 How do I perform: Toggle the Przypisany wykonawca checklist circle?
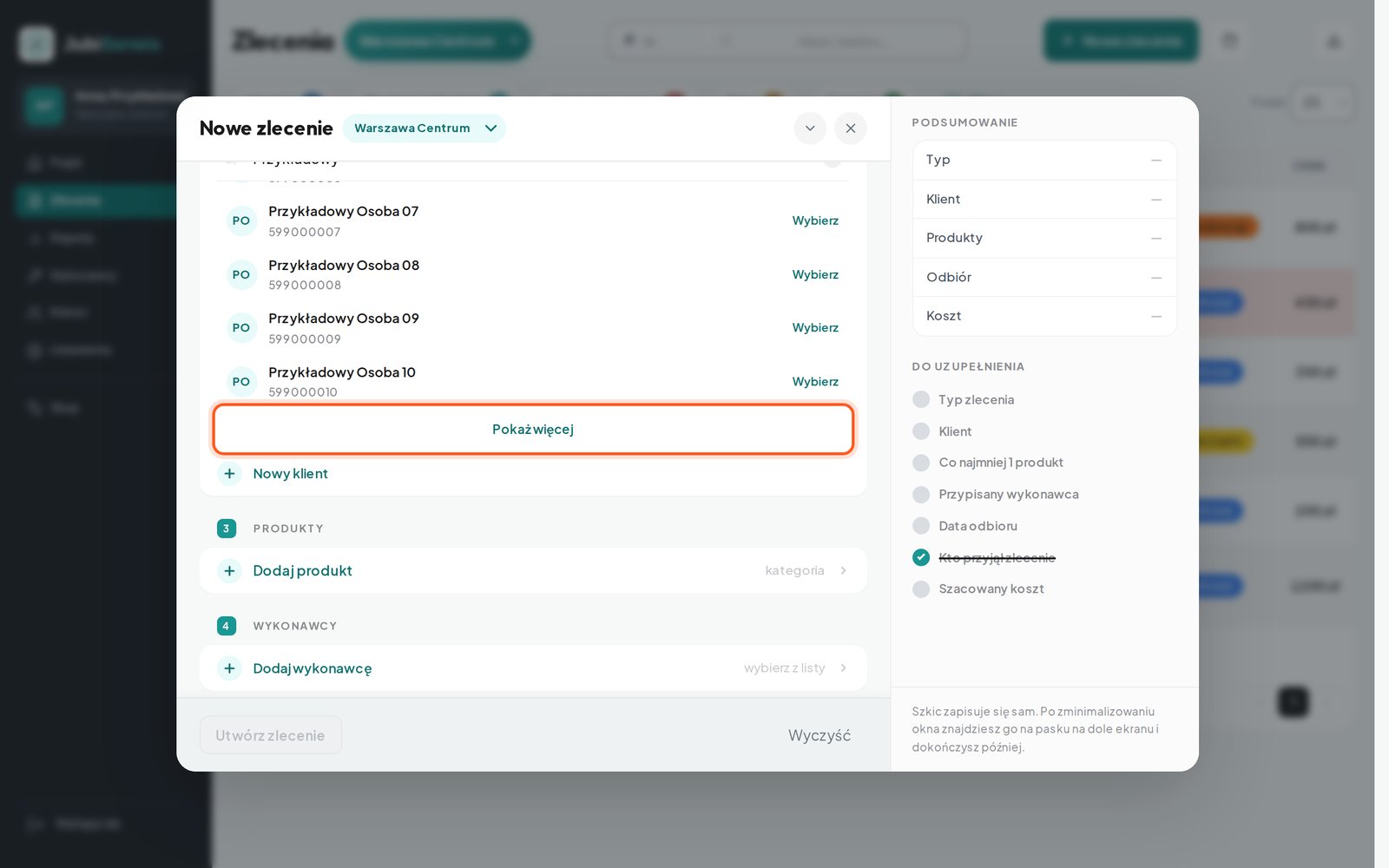(x=921, y=494)
